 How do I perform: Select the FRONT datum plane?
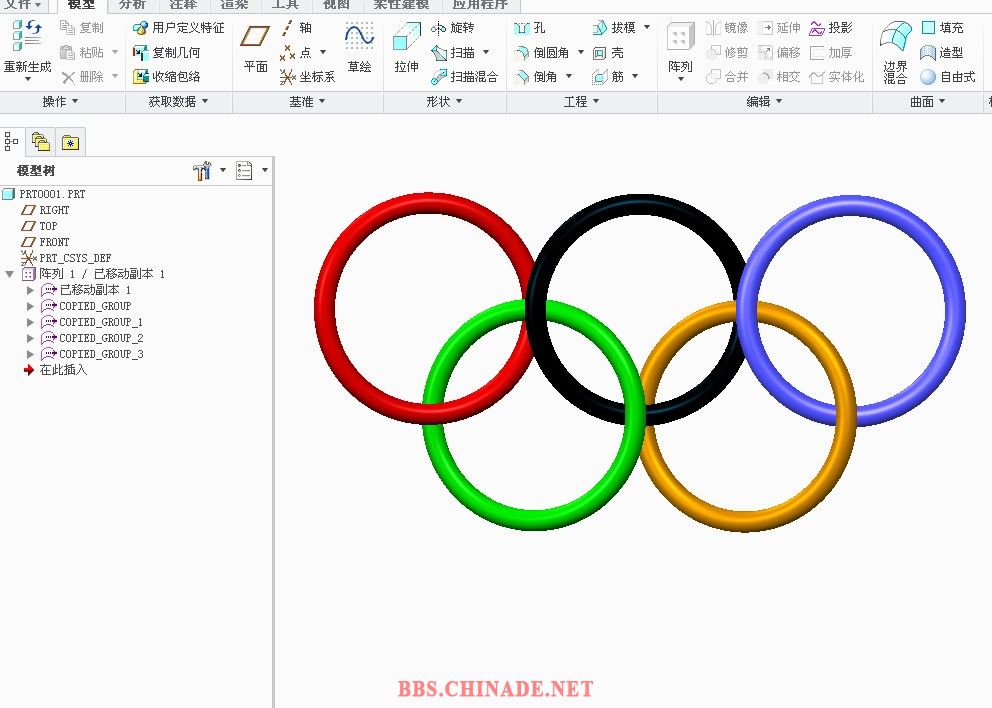(46, 242)
